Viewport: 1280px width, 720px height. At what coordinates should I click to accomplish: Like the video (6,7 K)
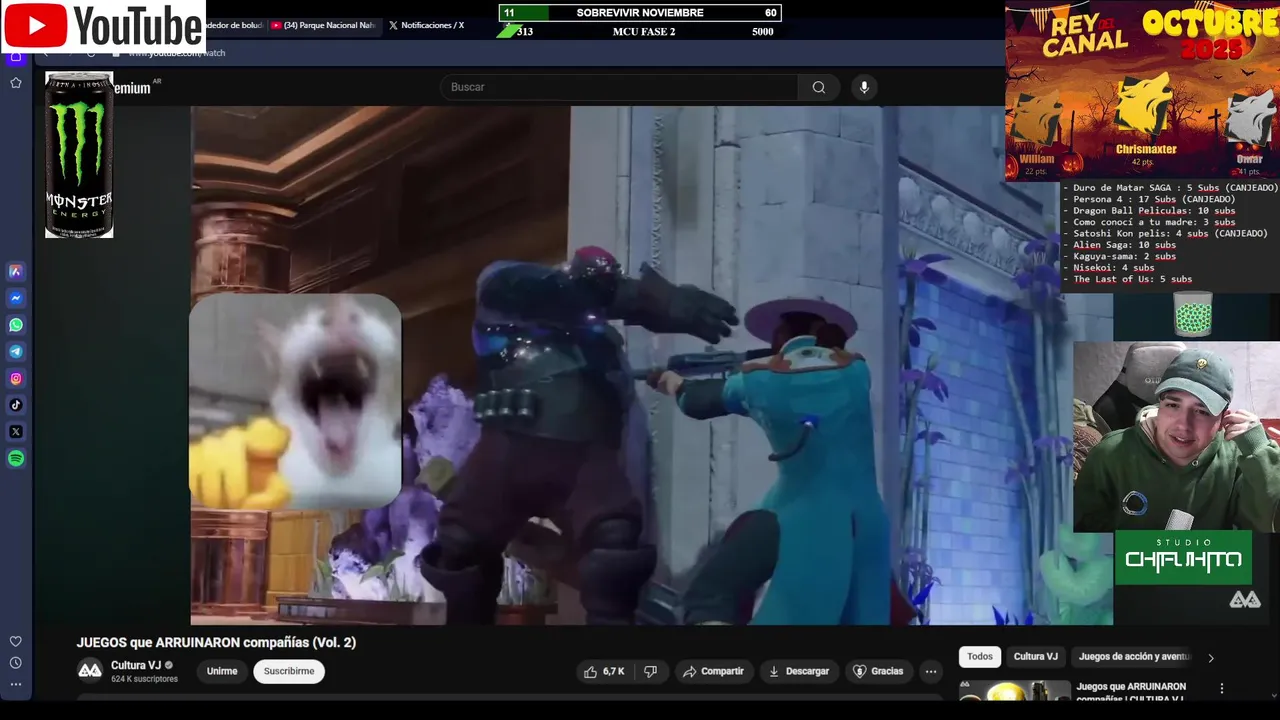(x=604, y=671)
